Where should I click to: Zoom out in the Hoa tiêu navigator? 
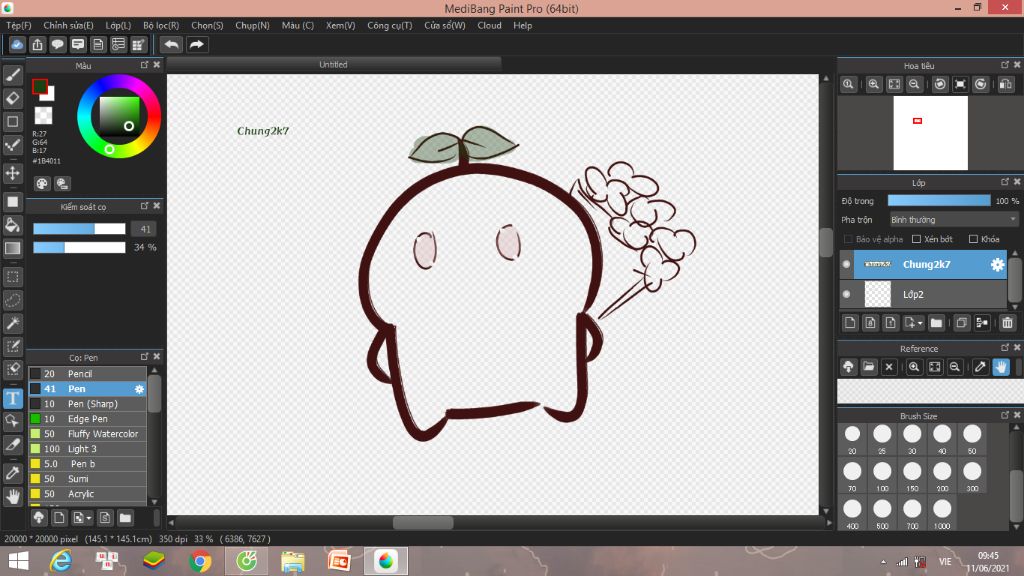(914, 84)
